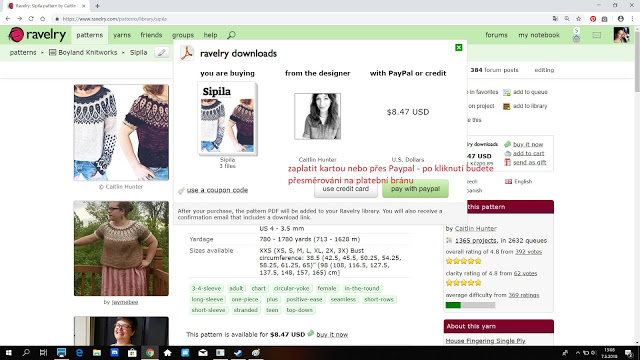Click use a coupon code link
Screen dimensions: 640x360
[x=217, y=190]
